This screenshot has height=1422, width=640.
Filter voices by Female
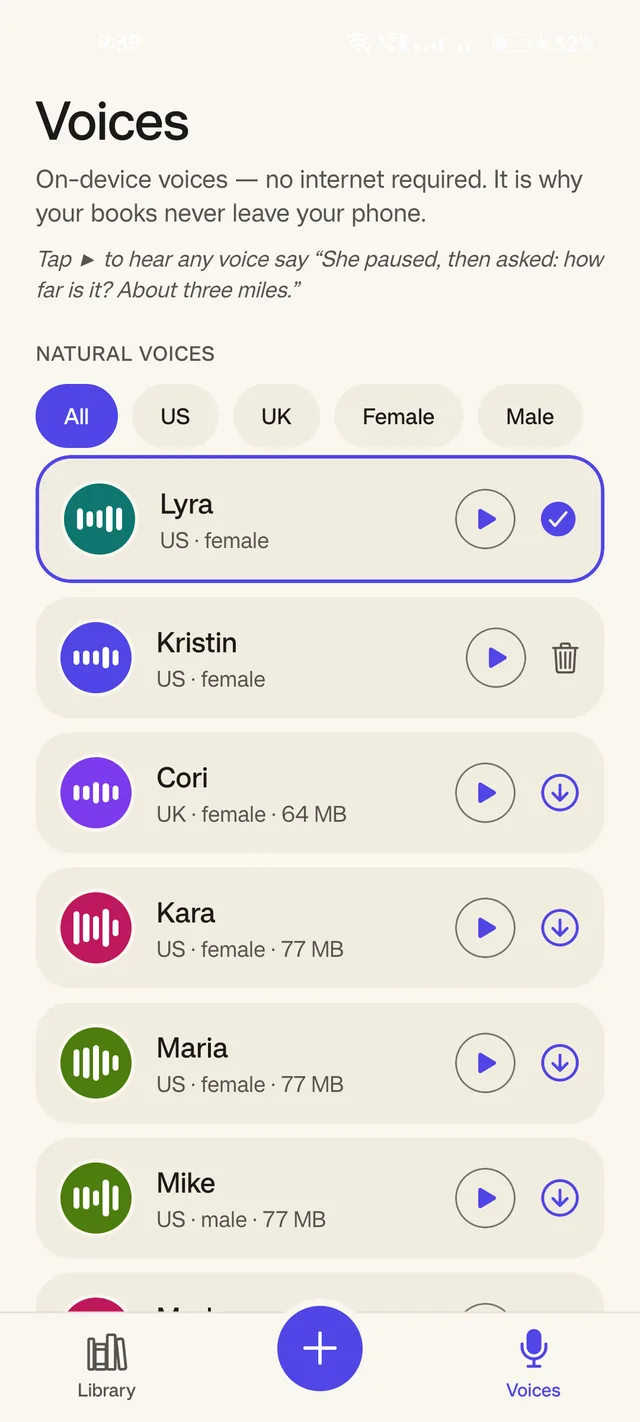(x=398, y=416)
